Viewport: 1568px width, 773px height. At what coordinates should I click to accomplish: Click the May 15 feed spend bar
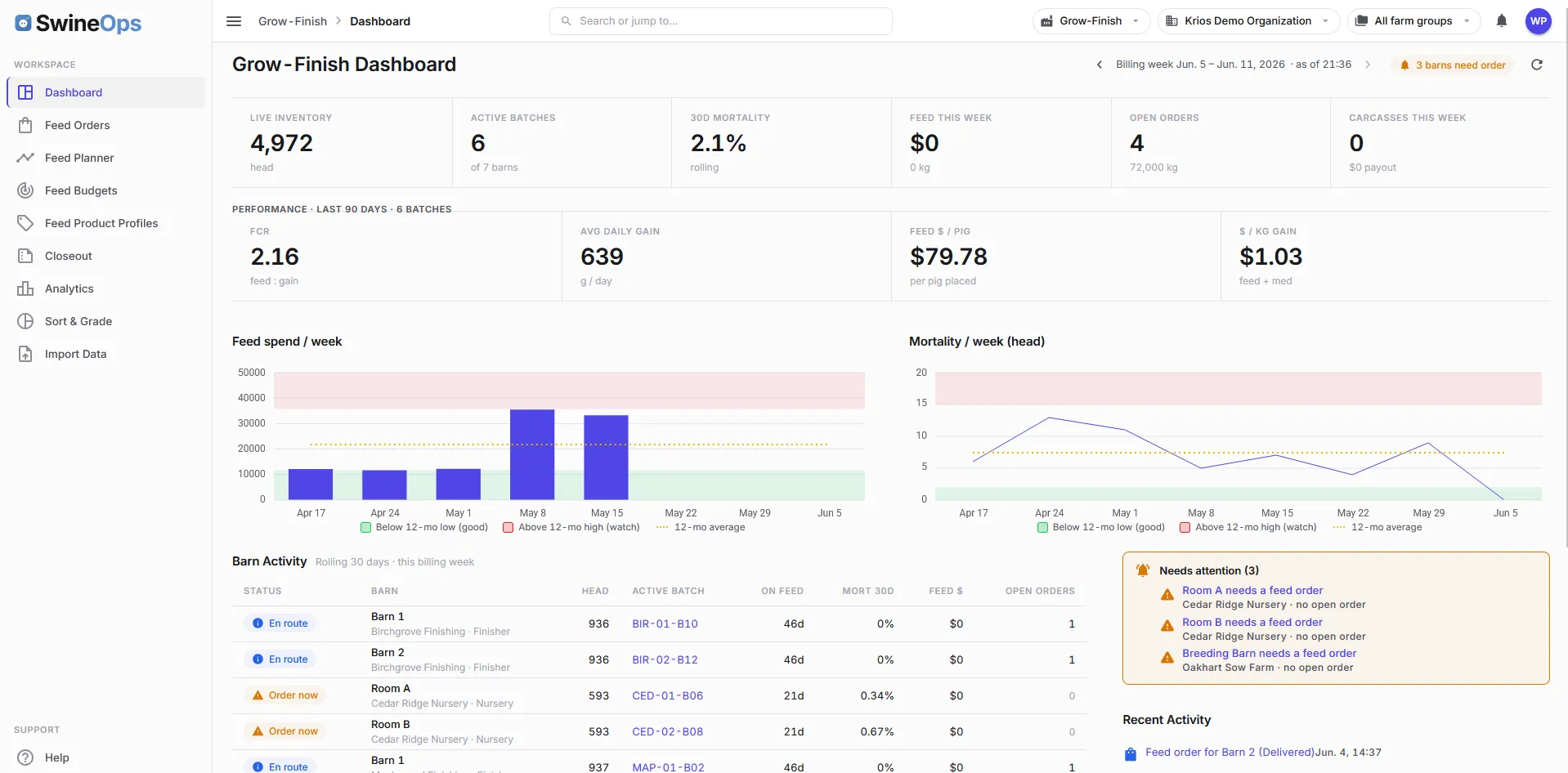coord(606,458)
